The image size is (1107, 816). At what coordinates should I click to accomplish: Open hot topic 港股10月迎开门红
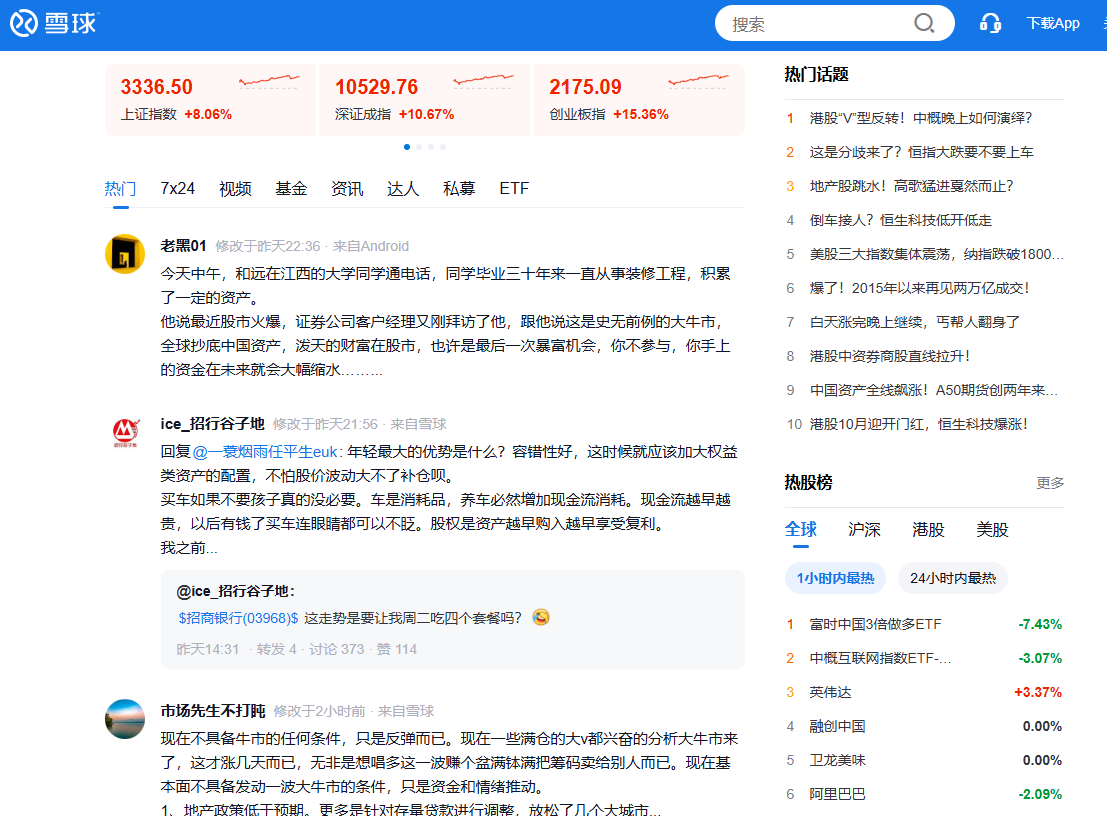click(918, 424)
